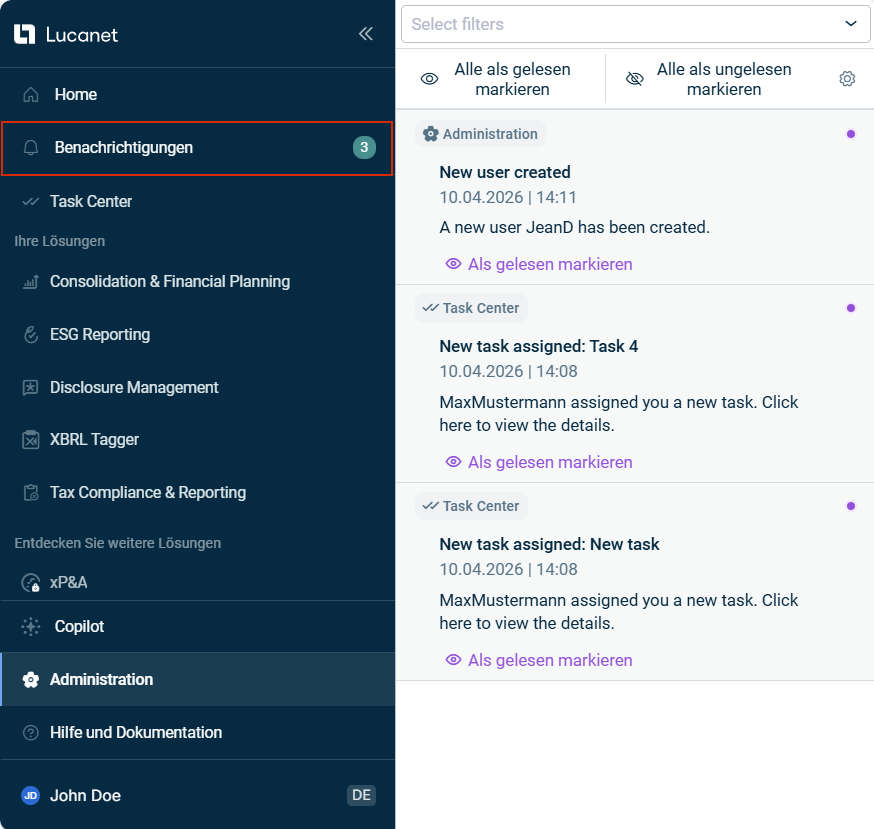Click gear icon in Administration tag

[430, 134]
